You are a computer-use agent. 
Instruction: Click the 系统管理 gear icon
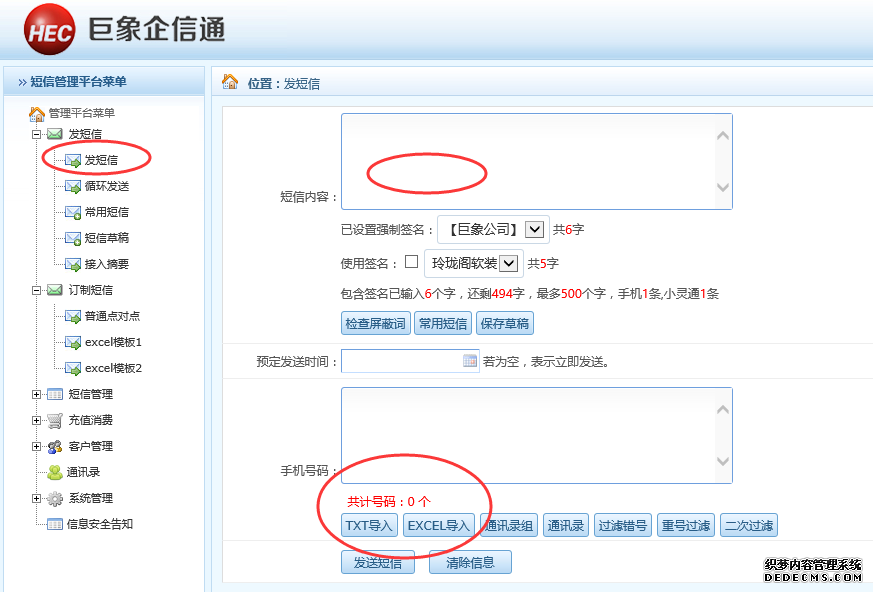tap(55, 498)
